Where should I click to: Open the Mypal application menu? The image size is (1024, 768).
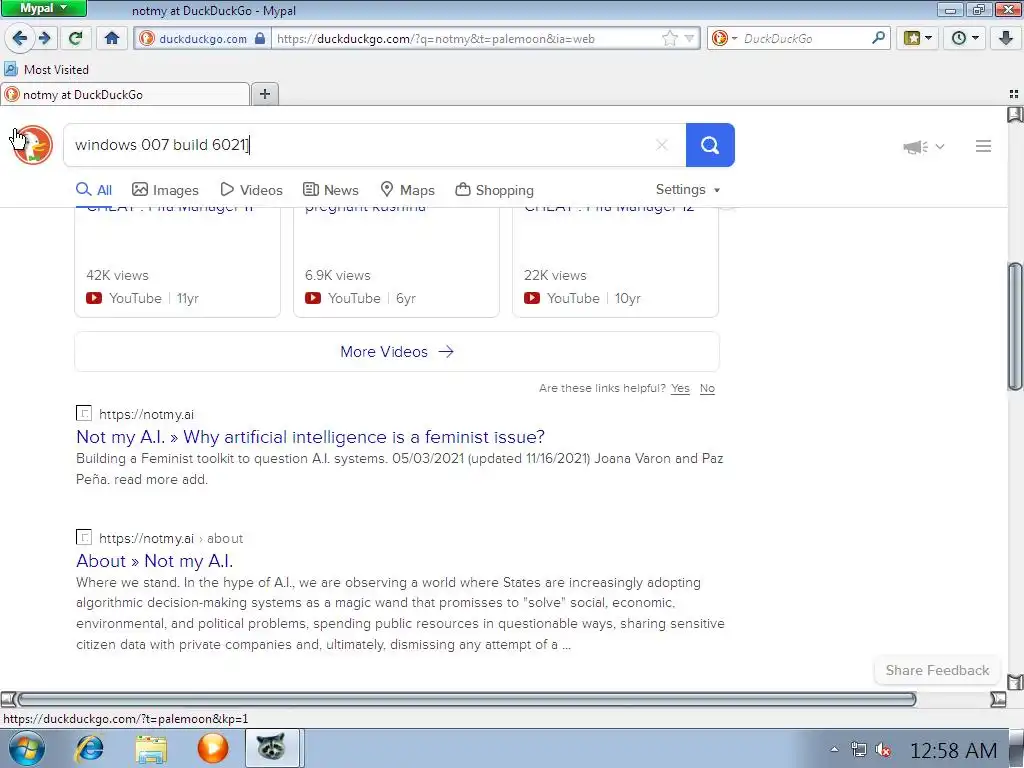43,8
